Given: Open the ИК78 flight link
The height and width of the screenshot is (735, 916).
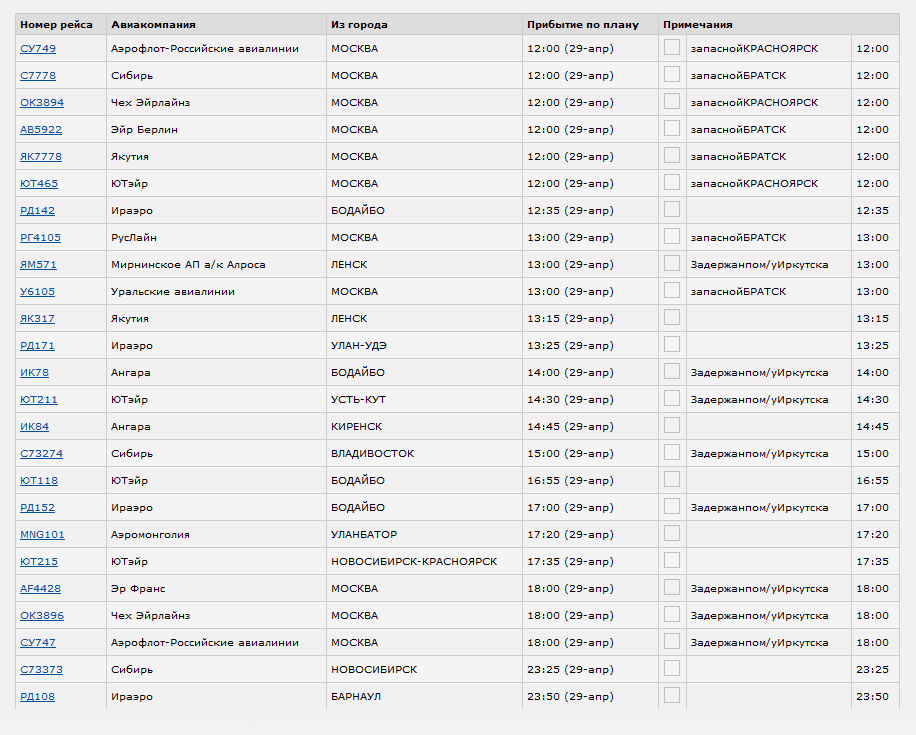Looking at the screenshot, I should (x=34, y=372).
